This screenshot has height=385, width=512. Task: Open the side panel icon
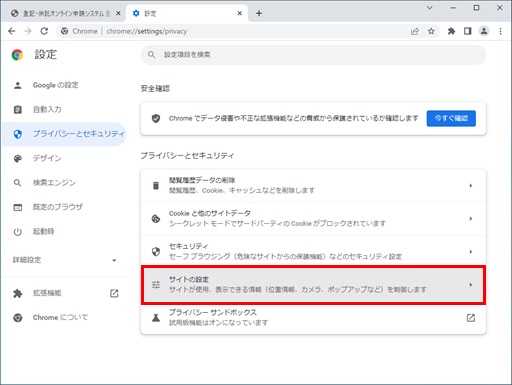coord(468,31)
